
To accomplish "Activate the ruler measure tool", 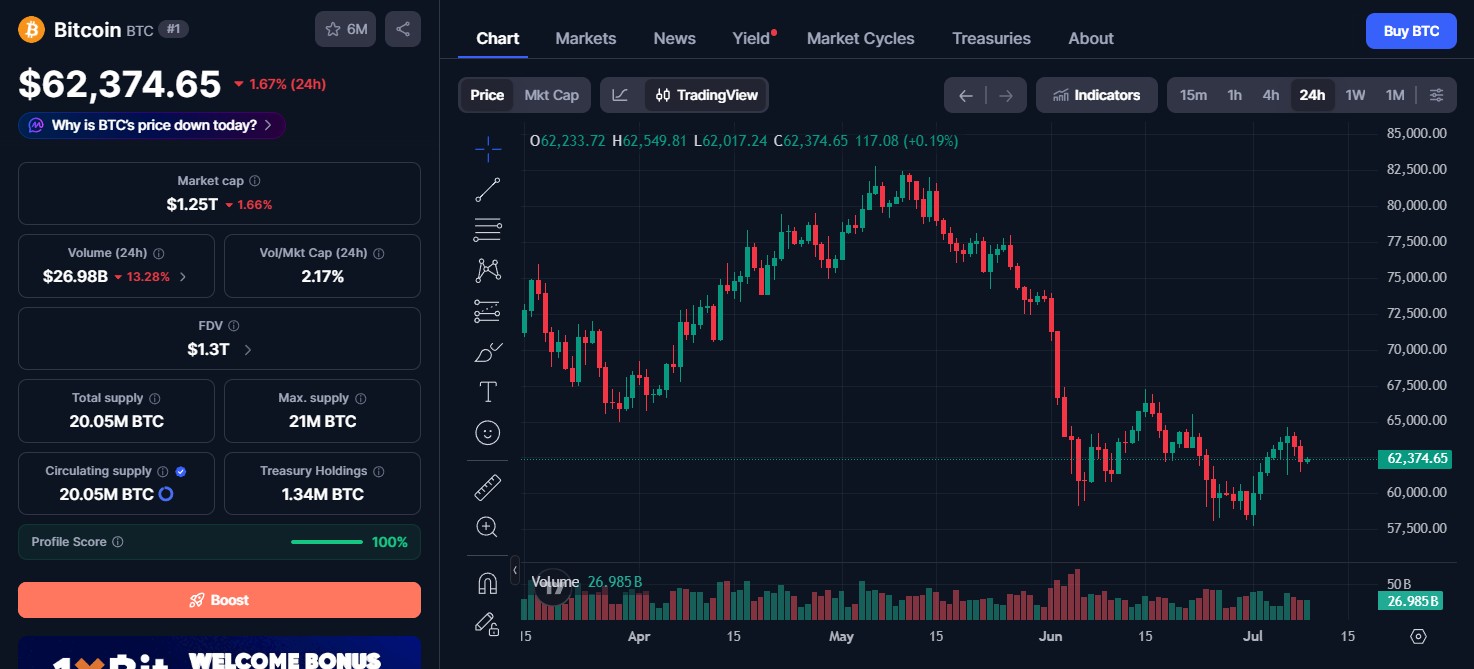I will pos(488,487).
